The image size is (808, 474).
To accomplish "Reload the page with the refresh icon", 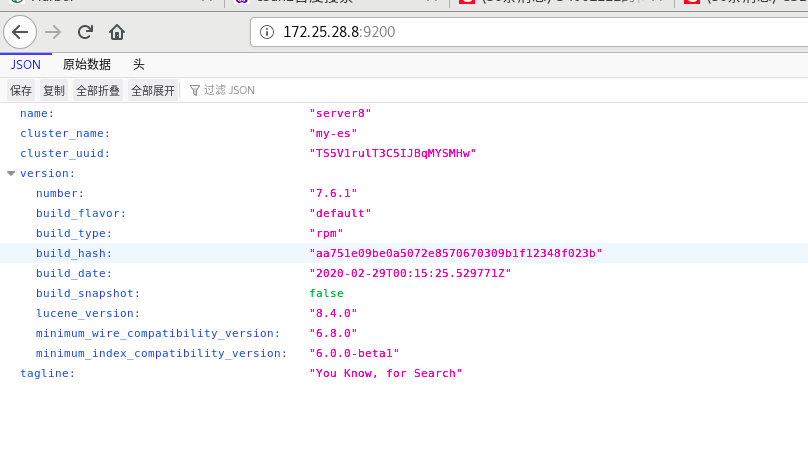I will [85, 32].
